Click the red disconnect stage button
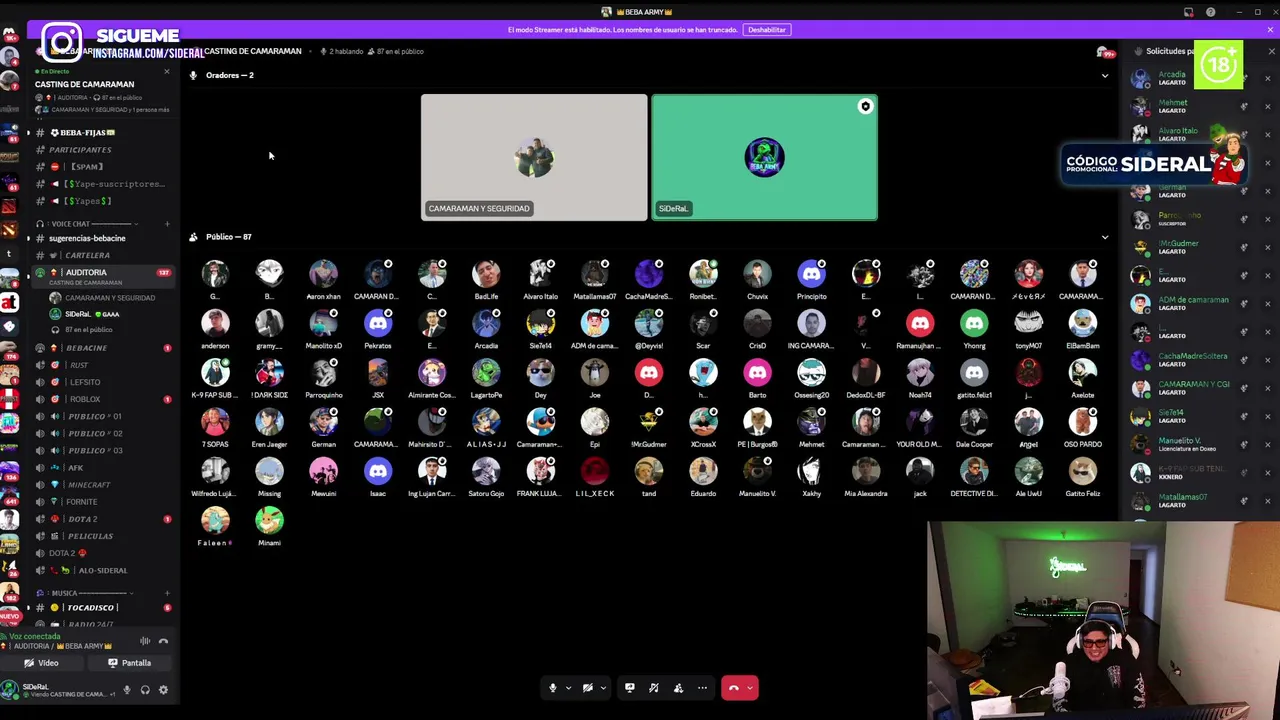Screen dimensions: 1280x720 [x=733, y=688]
